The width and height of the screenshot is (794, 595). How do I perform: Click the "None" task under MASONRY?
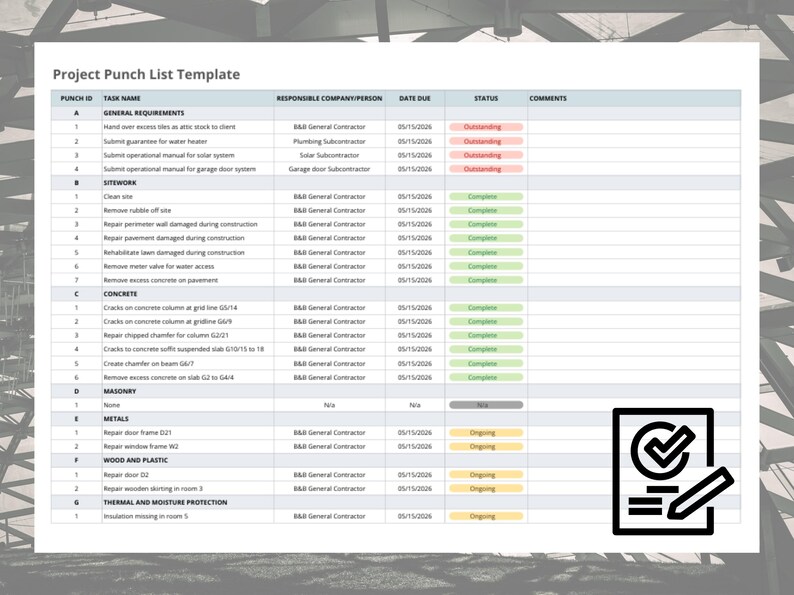tap(111, 405)
